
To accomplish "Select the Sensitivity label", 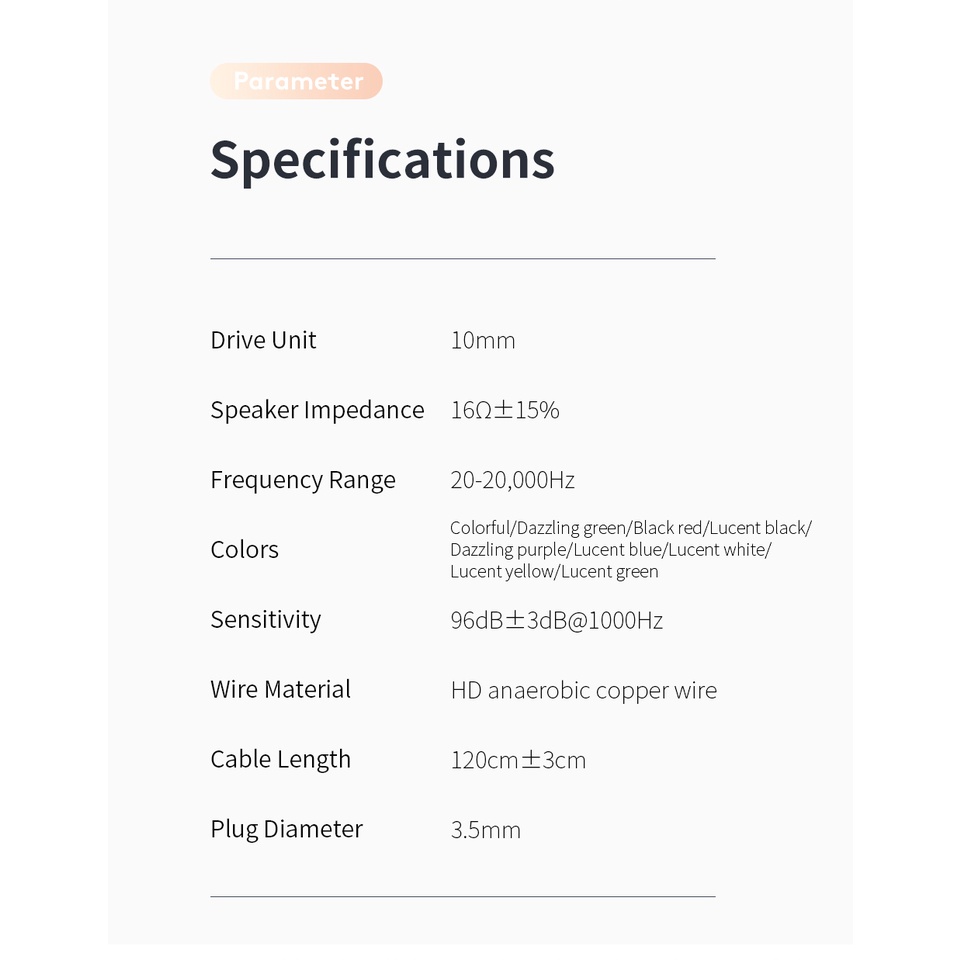I will 265,620.
